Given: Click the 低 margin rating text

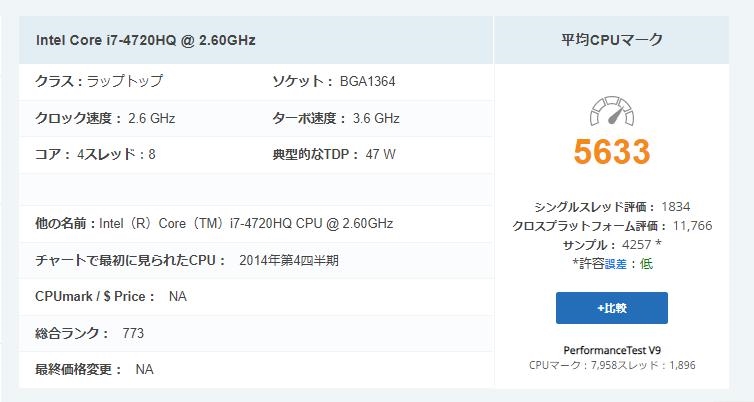Looking at the screenshot, I should (x=646, y=264).
